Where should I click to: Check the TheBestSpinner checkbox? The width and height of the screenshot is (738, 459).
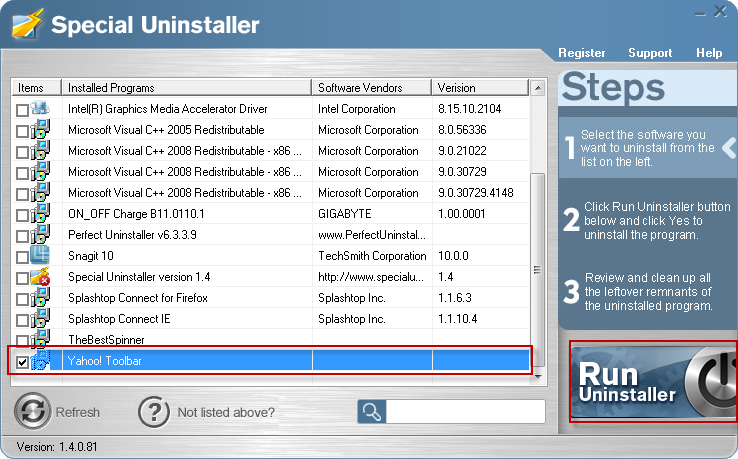click(22, 340)
